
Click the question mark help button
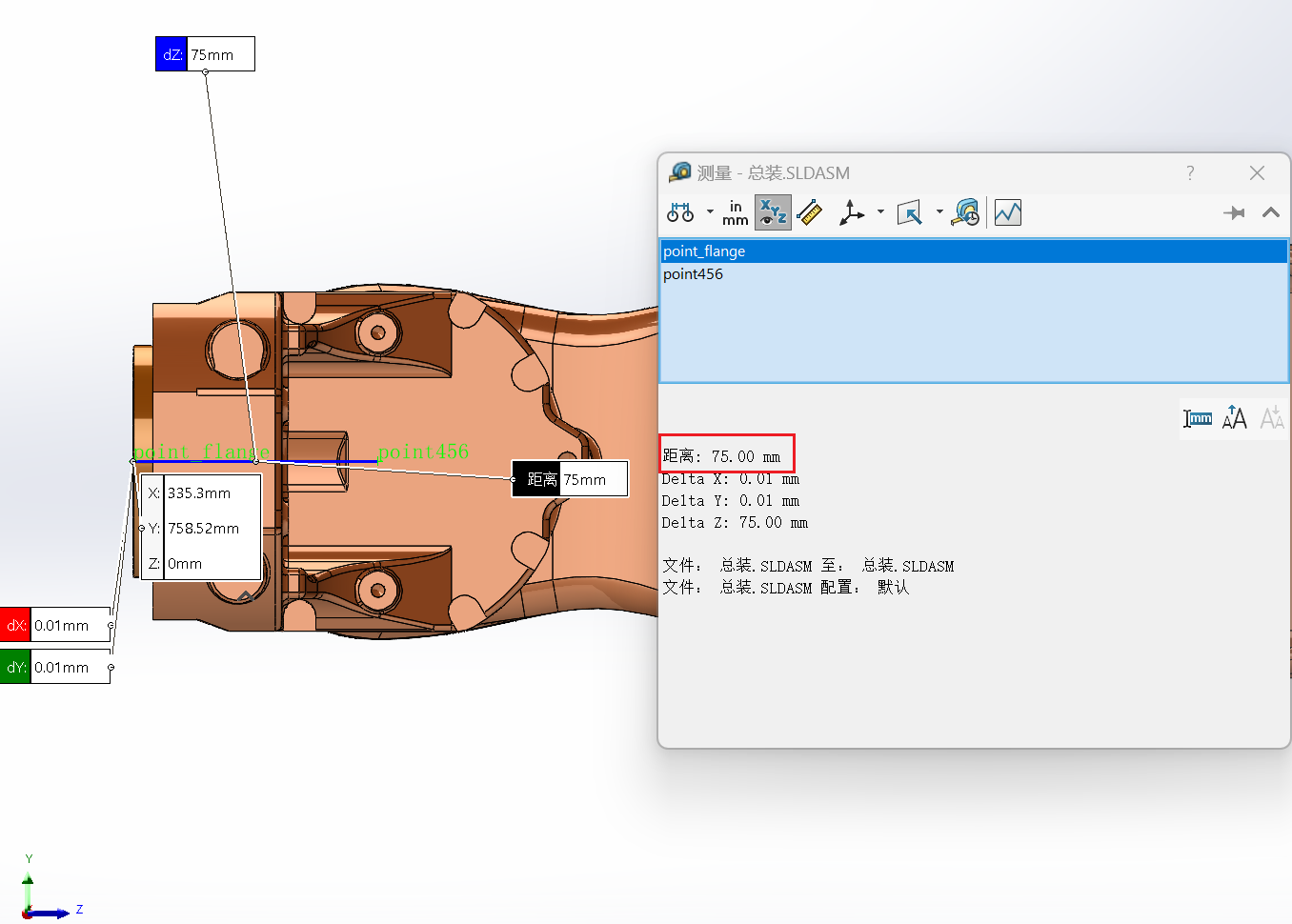1190,172
